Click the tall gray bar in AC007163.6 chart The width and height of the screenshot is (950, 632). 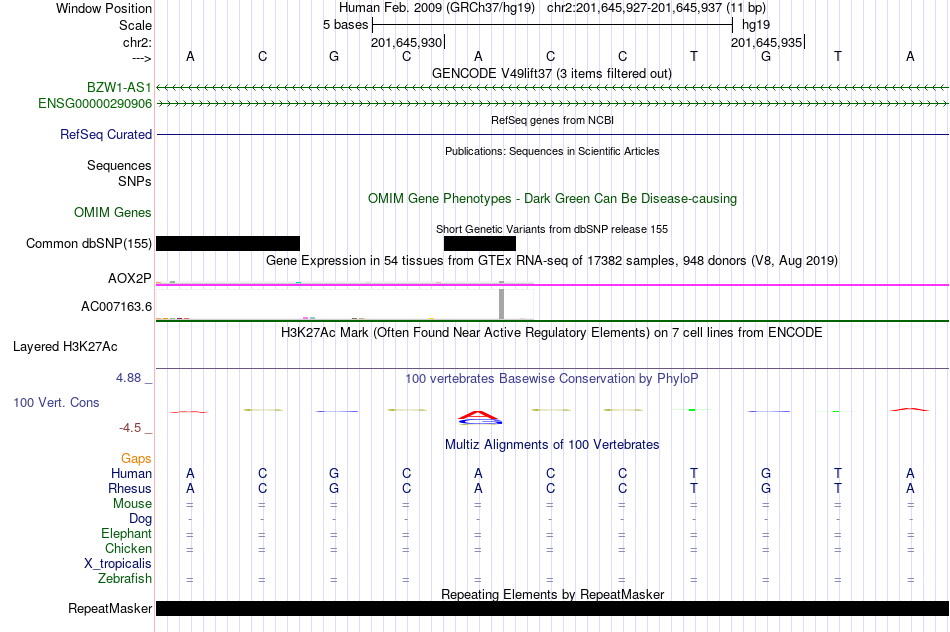[x=501, y=302]
